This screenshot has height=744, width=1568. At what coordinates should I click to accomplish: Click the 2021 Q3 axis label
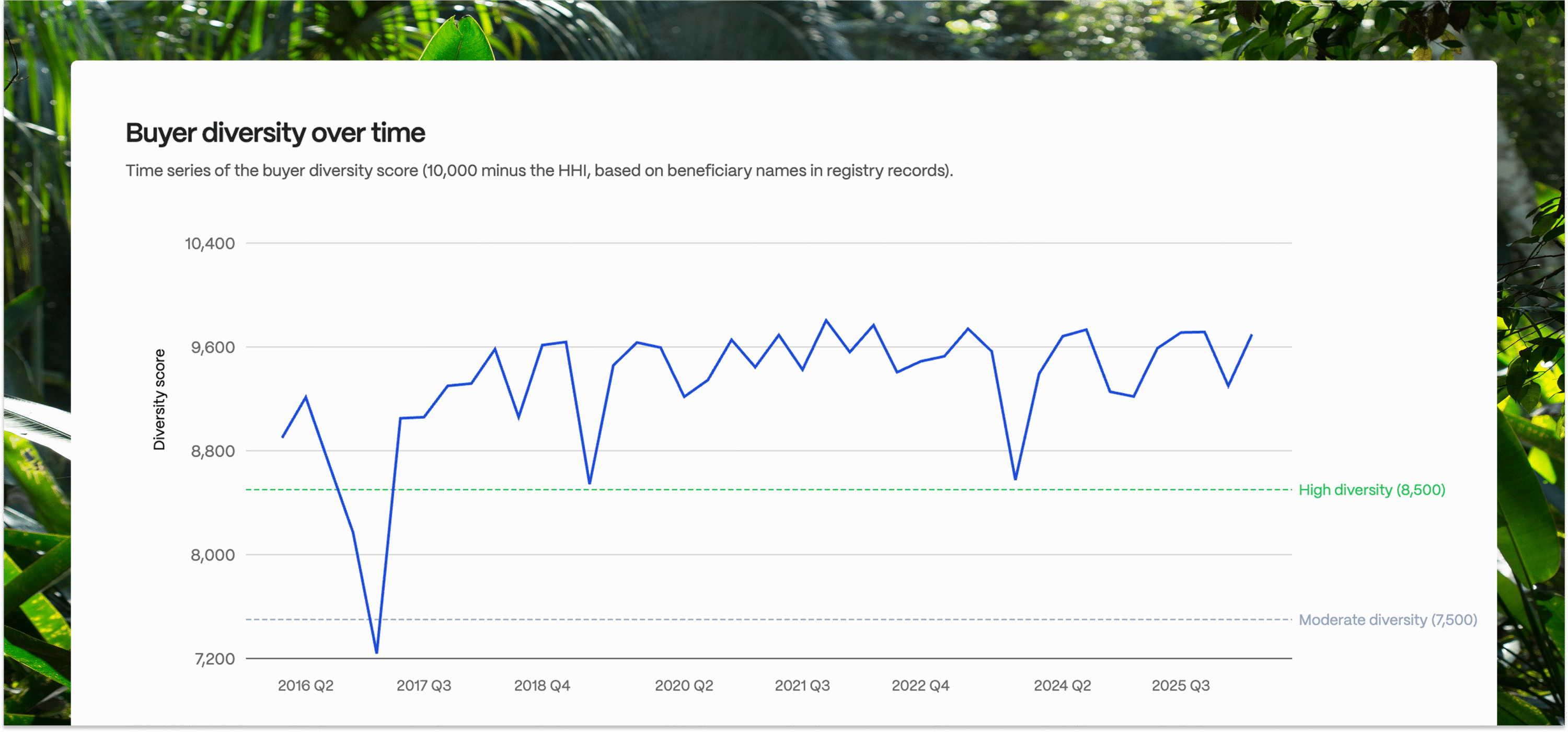802,685
